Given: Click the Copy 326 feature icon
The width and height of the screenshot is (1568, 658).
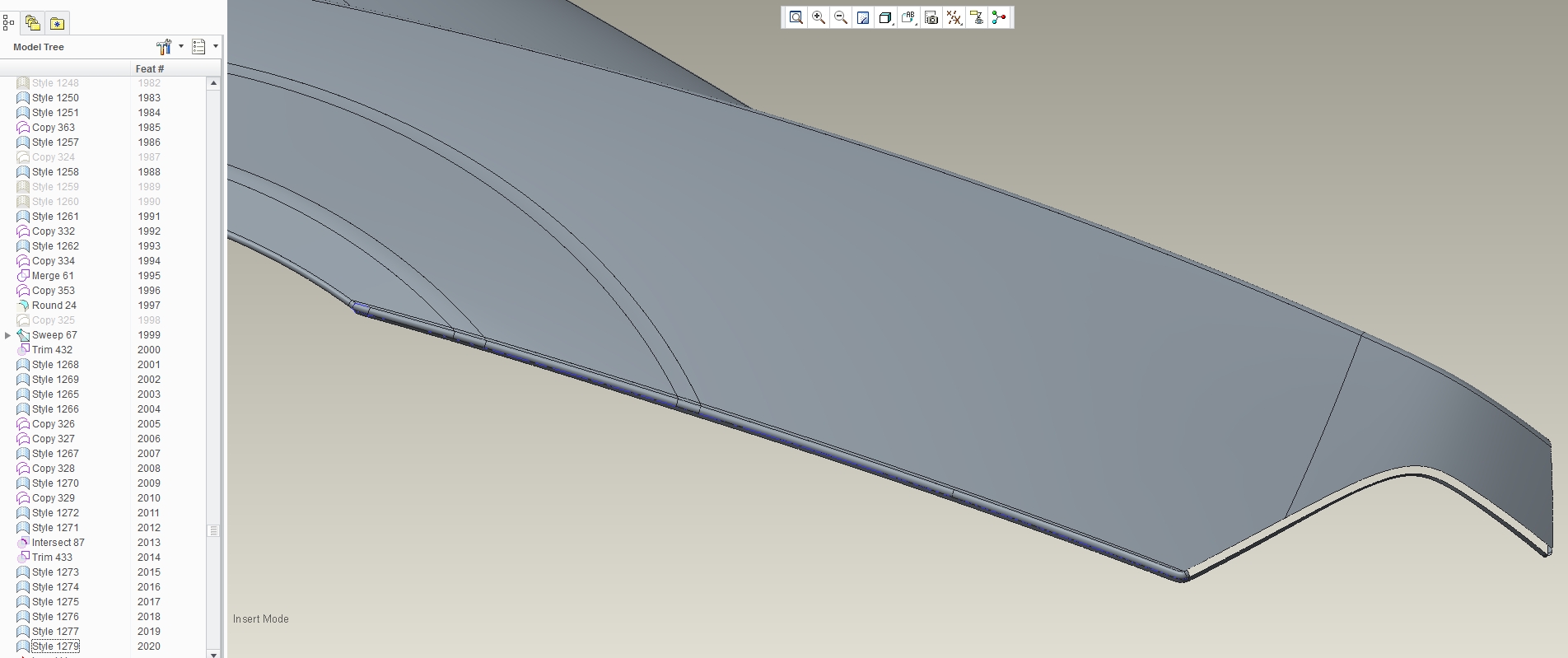Looking at the screenshot, I should click(23, 424).
